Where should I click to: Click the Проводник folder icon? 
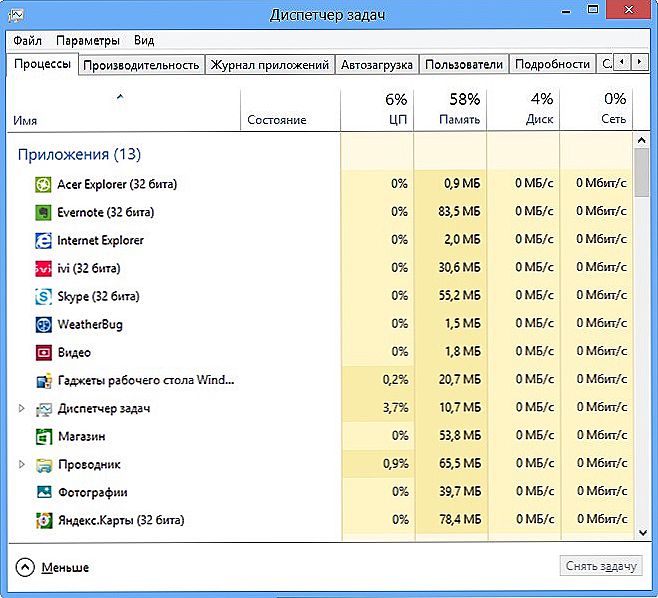(44, 465)
